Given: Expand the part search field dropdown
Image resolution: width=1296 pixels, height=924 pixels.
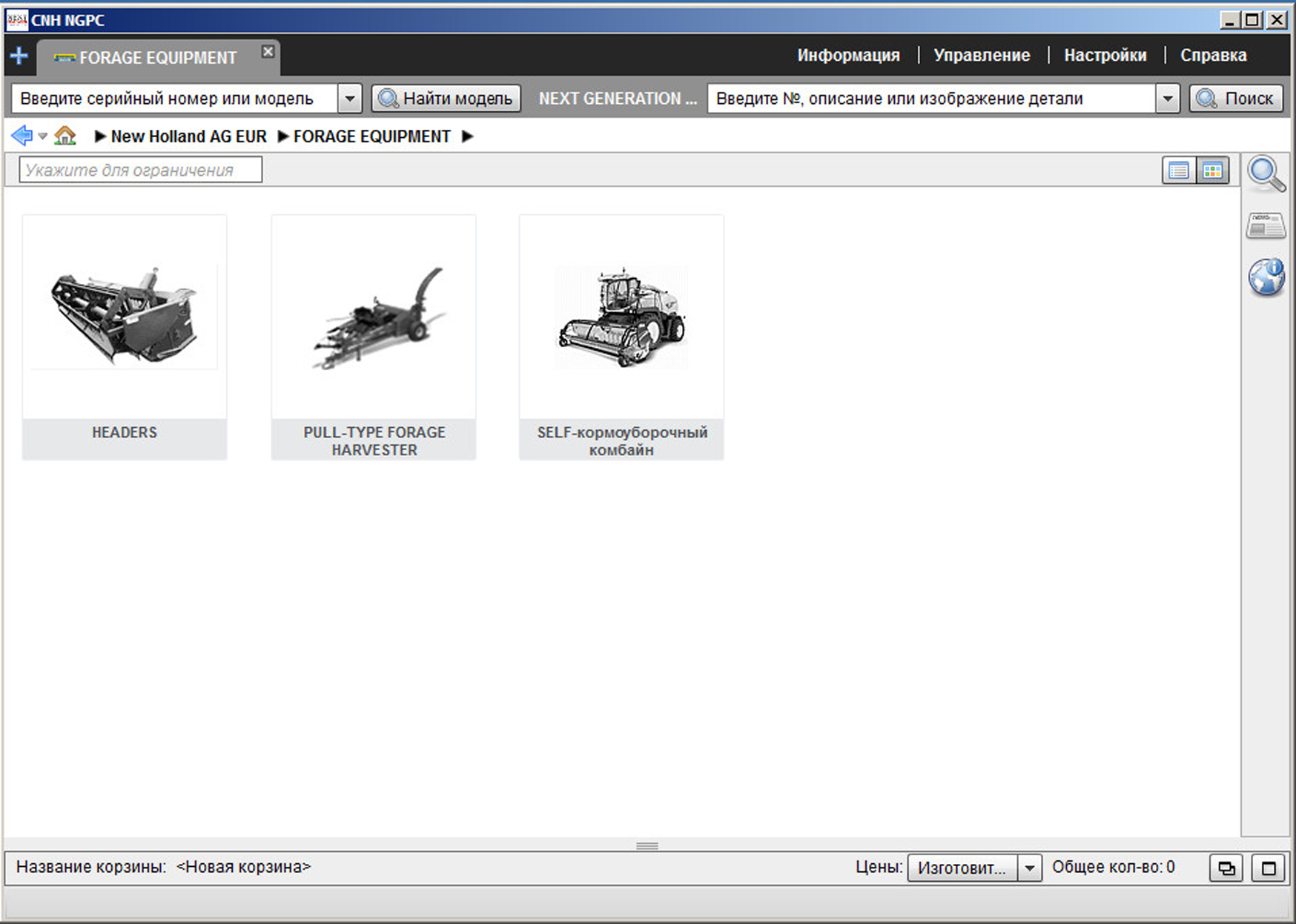Looking at the screenshot, I should pyautogui.click(x=1167, y=99).
